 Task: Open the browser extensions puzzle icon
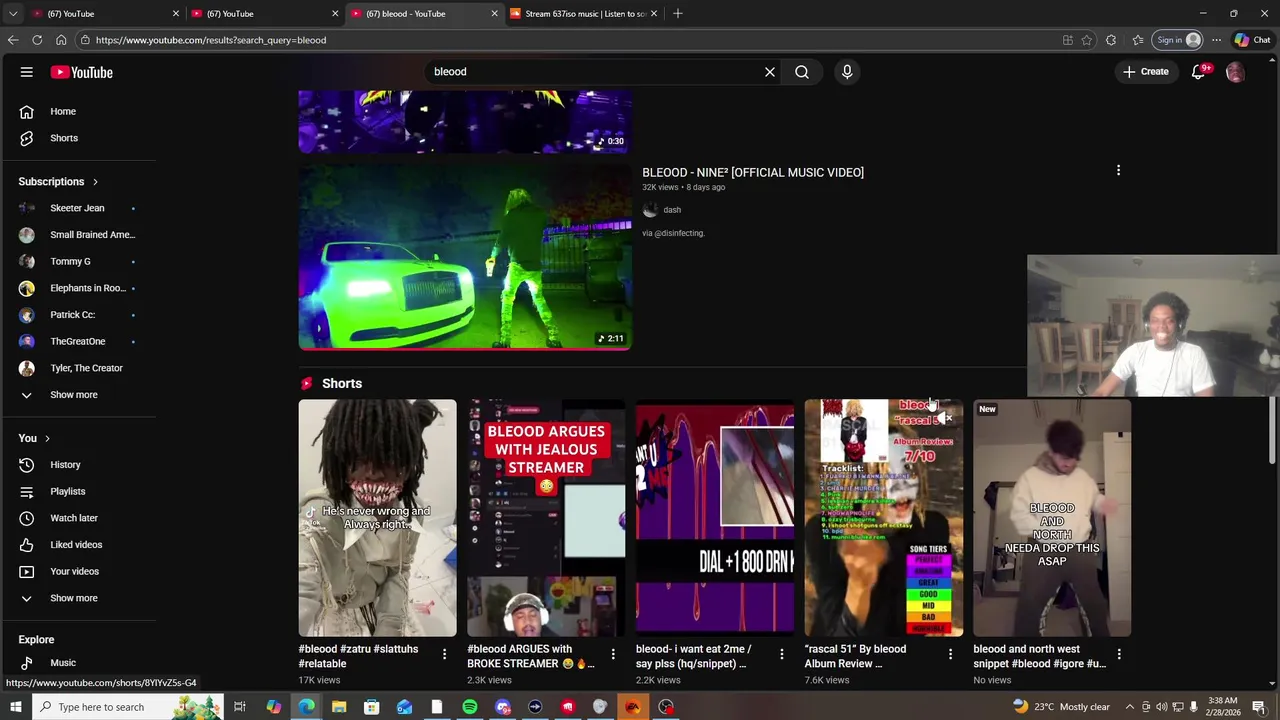click(1111, 40)
